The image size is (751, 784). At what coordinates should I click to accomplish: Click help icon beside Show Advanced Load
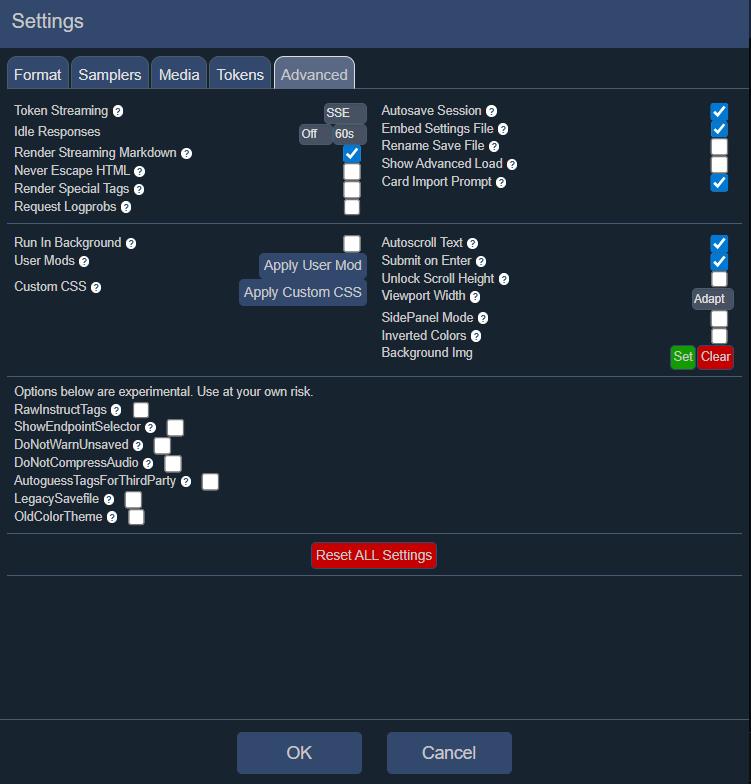tap(512, 164)
